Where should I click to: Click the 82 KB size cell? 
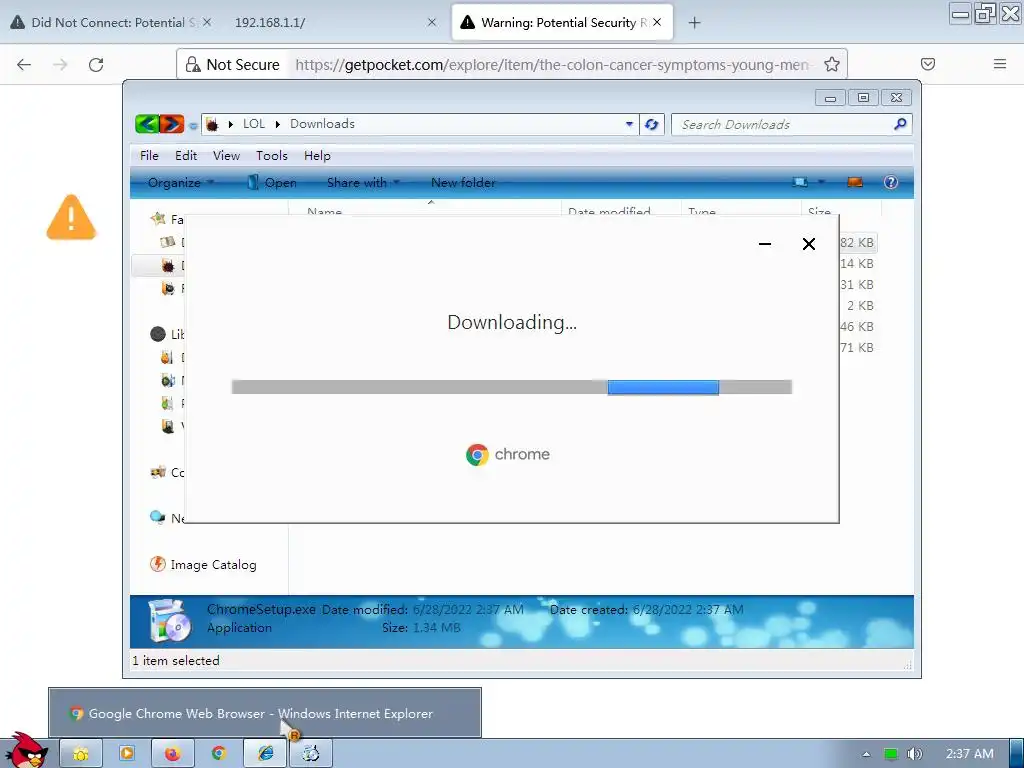coord(856,243)
